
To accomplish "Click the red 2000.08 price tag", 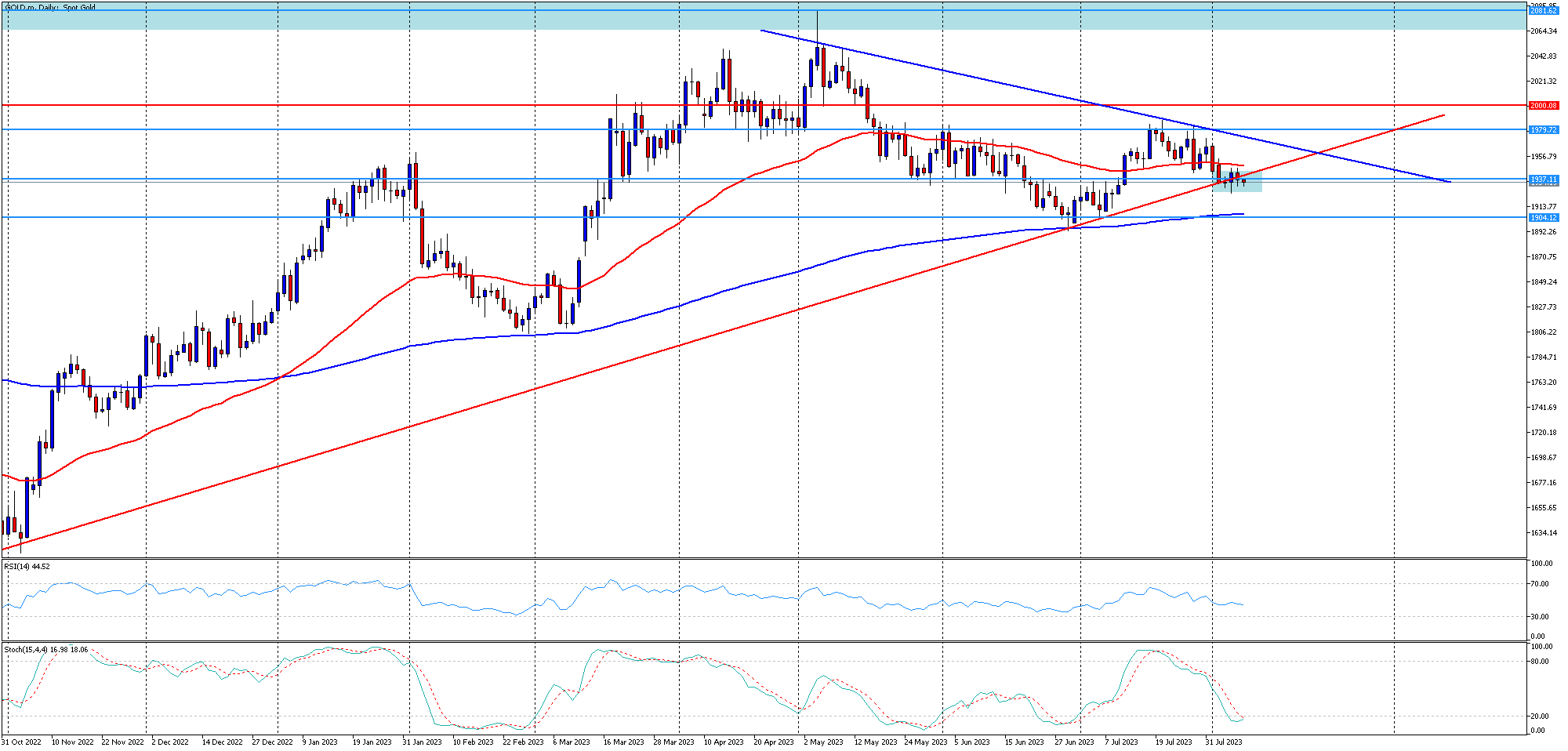I will click(x=1544, y=105).
